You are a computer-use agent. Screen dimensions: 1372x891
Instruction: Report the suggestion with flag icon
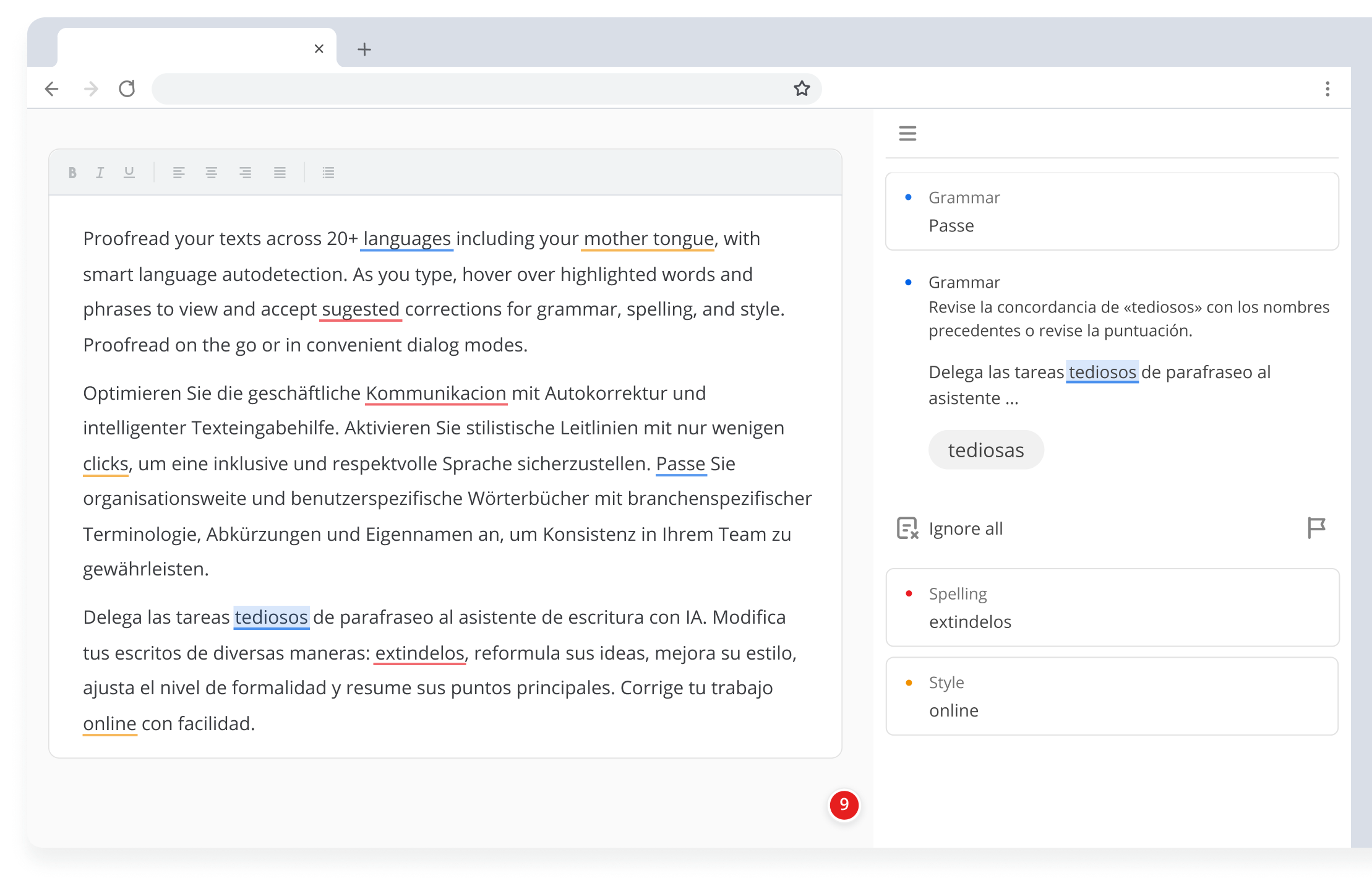[x=1316, y=528]
